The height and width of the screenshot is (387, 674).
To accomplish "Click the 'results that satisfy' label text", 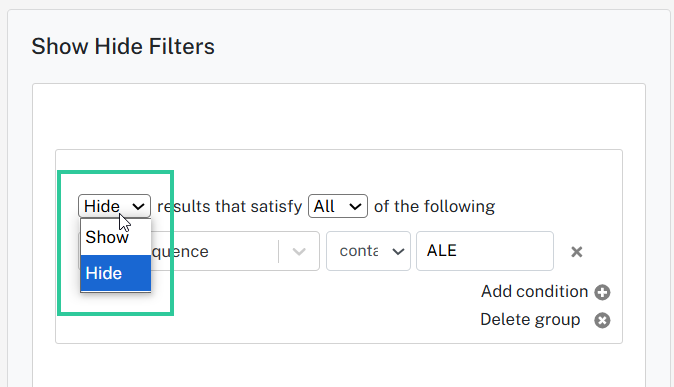I will click(230, 206).
